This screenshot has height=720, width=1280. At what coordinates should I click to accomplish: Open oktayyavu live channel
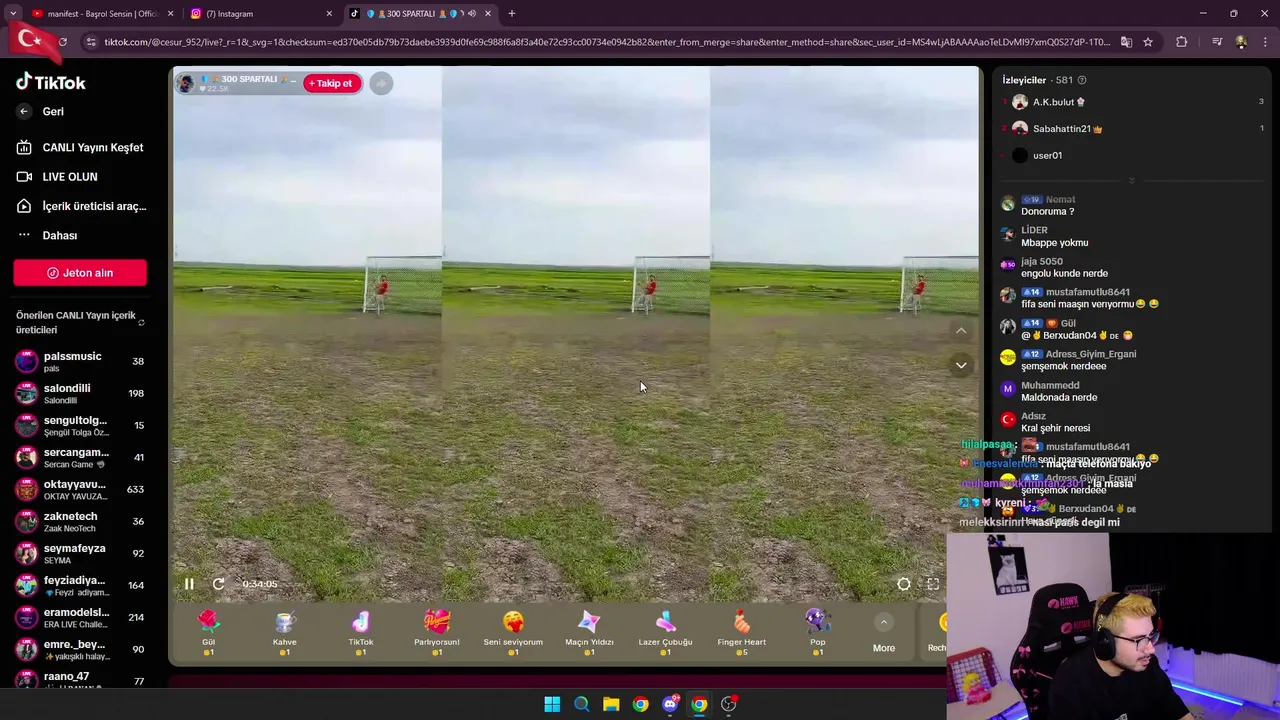[x=80, y=489]
